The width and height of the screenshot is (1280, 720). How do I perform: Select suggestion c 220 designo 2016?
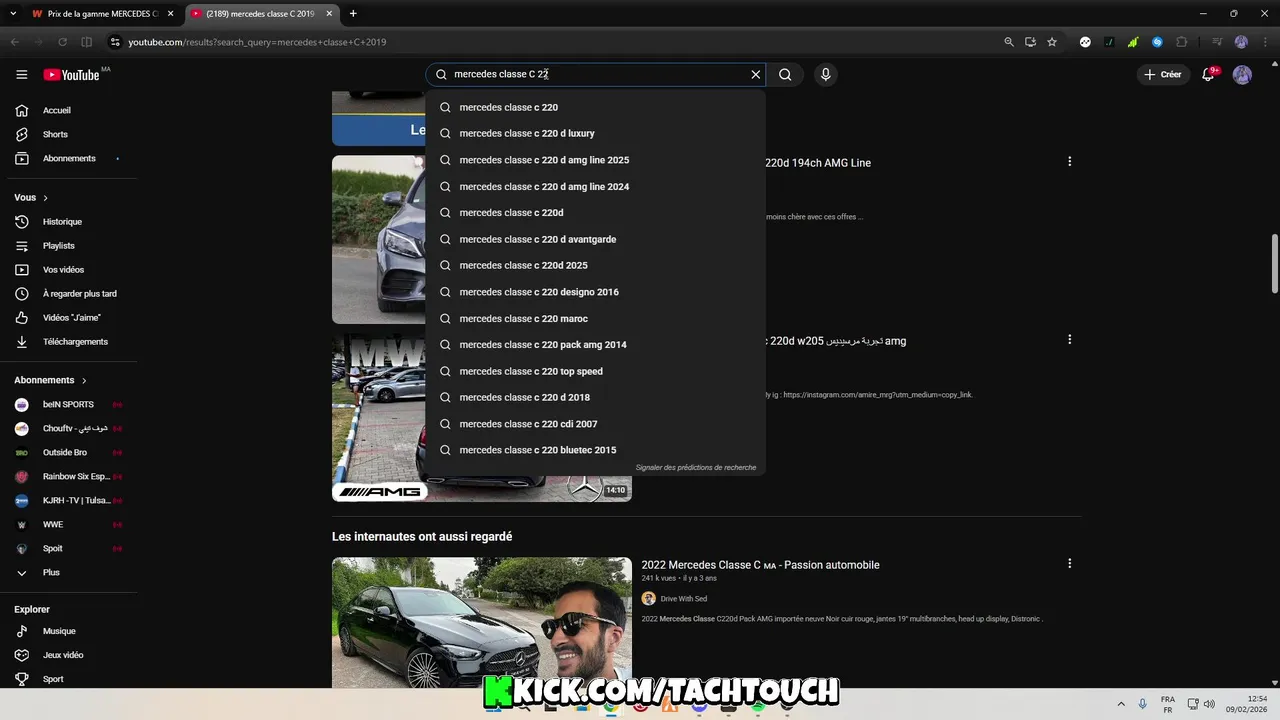595,292
